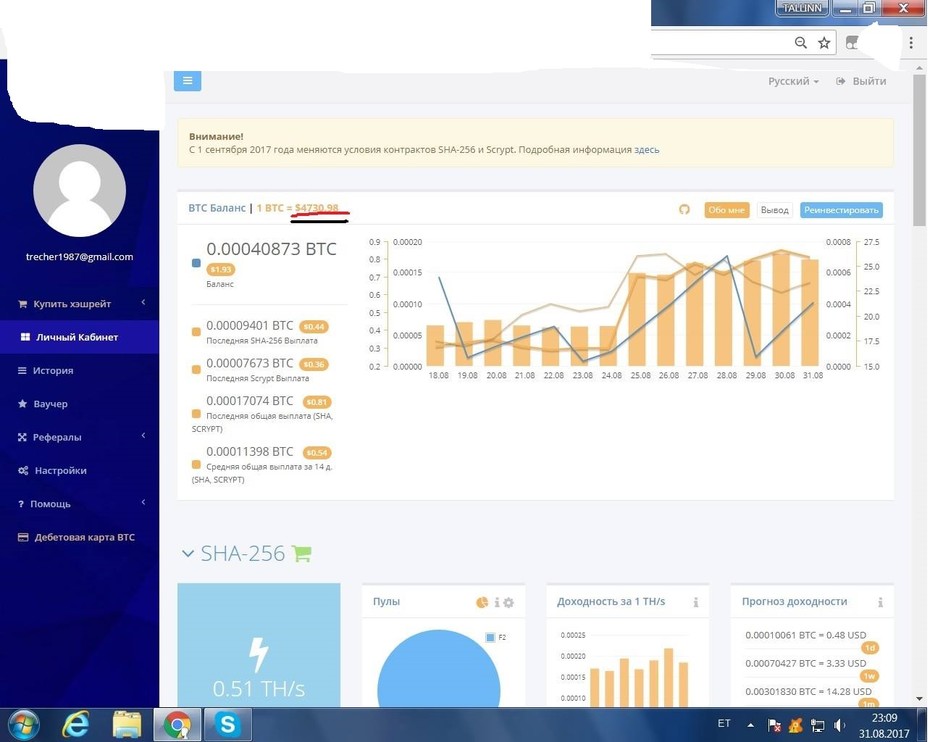The height and width of the screenshot is (742, 930).
Task: Switch to Chrome in the taskbar
Action: (177, 724)
